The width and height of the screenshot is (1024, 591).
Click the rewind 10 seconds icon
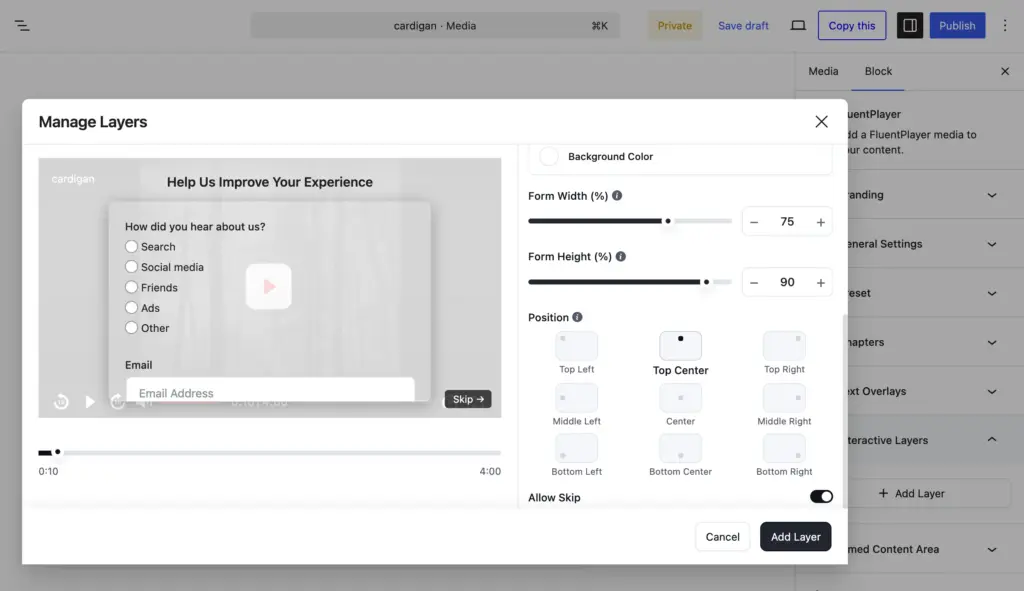[x=61, y=401]
